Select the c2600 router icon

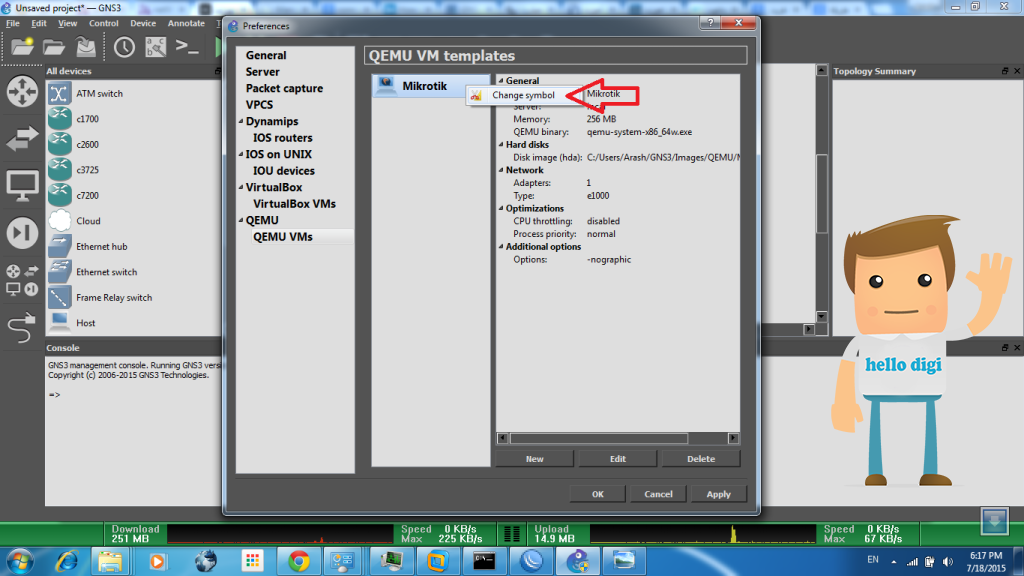click(x=59, y=144)
